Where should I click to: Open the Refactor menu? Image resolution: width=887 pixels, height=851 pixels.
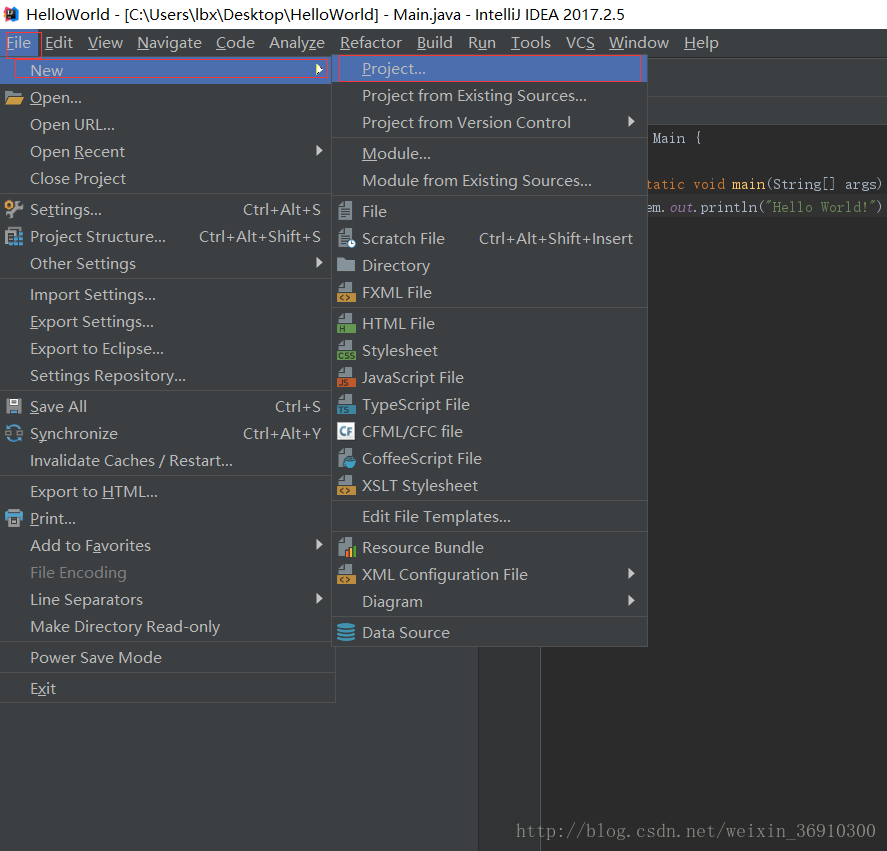371,43
